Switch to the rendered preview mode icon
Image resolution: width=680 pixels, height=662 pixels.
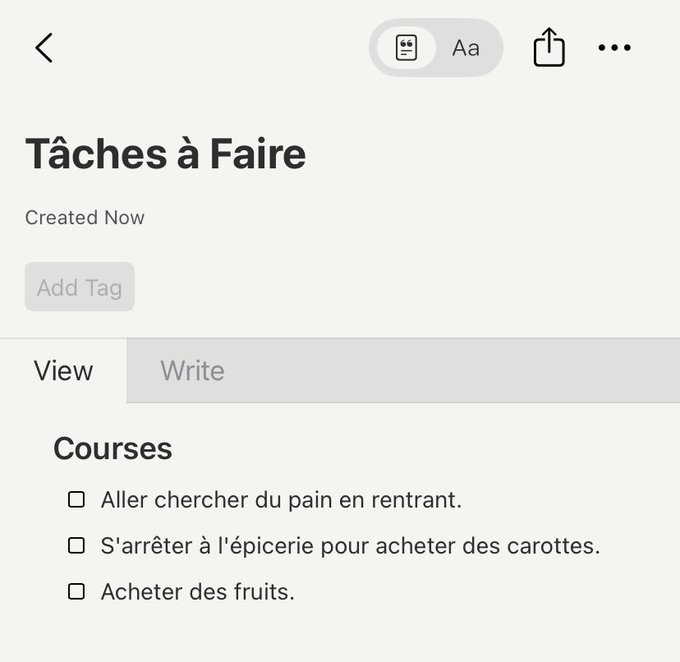pyautogui.click(x=406, y=48)
